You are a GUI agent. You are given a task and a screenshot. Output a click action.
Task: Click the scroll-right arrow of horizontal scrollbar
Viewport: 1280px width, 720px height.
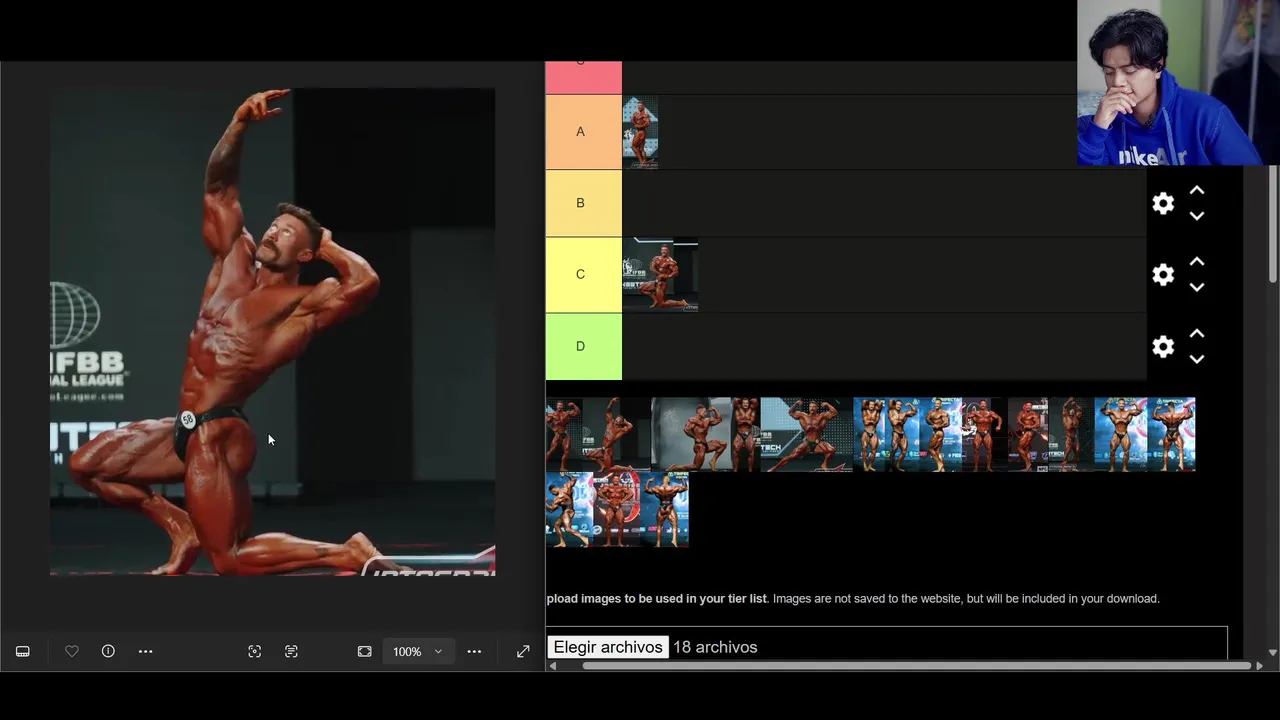[x=1259, y=666]
